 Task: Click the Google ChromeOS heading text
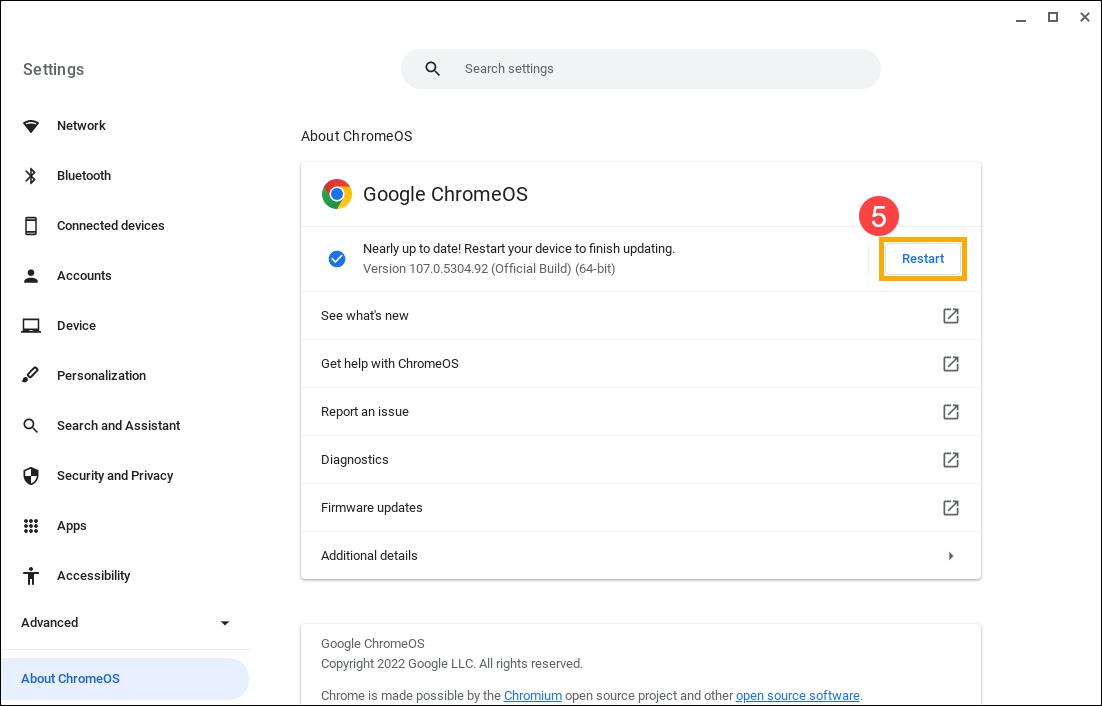pos(445,194)
